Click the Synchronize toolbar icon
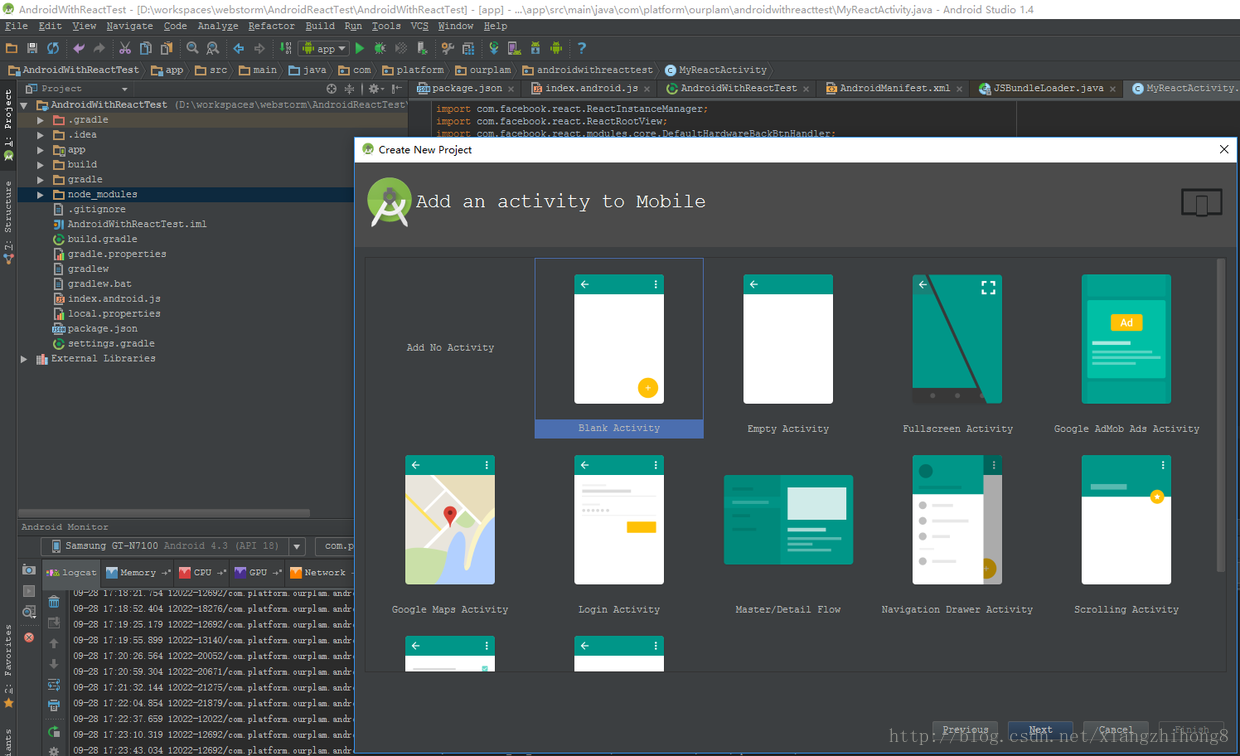The image size is (1240, 756). pos(53,48)
